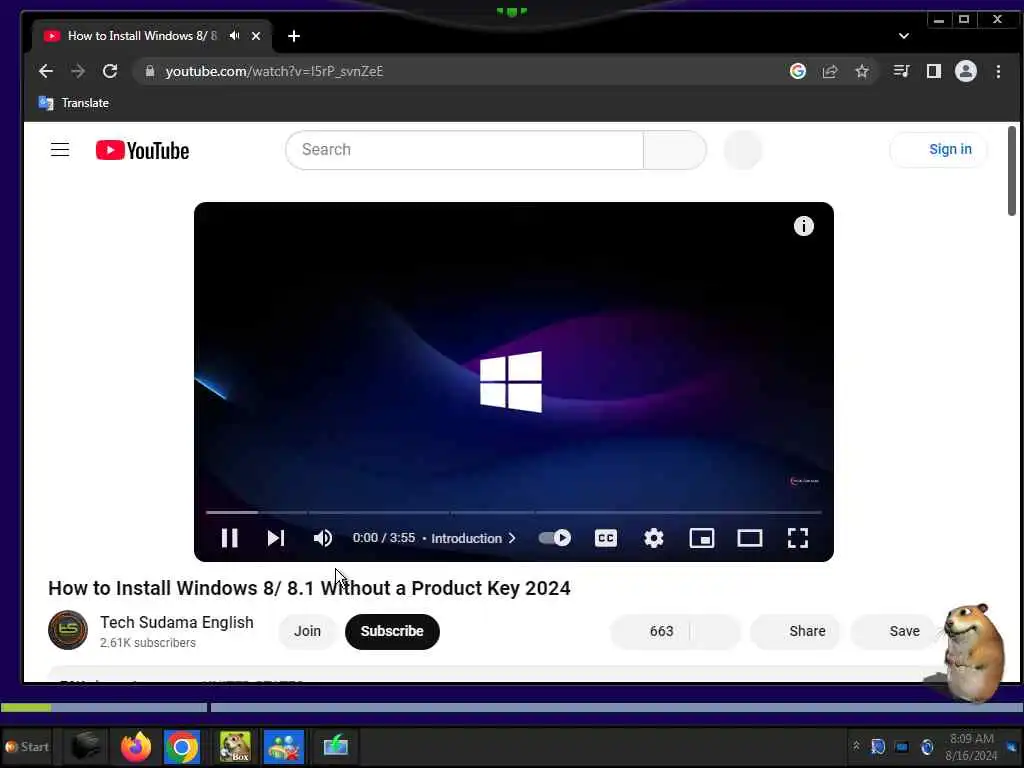This screenshot has height=768, width=1024.
Task: Mute tab via speaker icon
Action: 234,36
